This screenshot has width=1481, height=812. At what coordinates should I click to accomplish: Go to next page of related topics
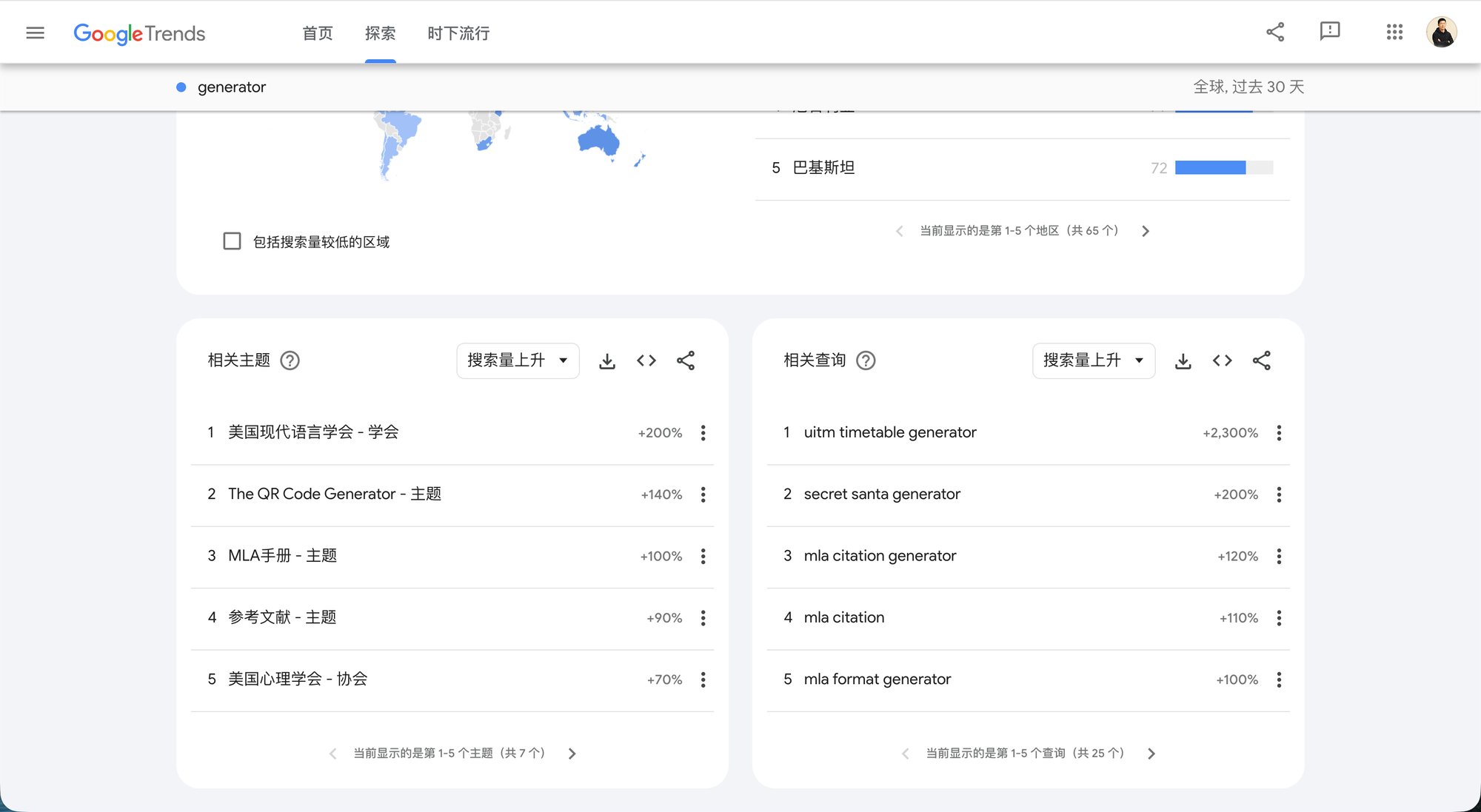coord(572,754)
